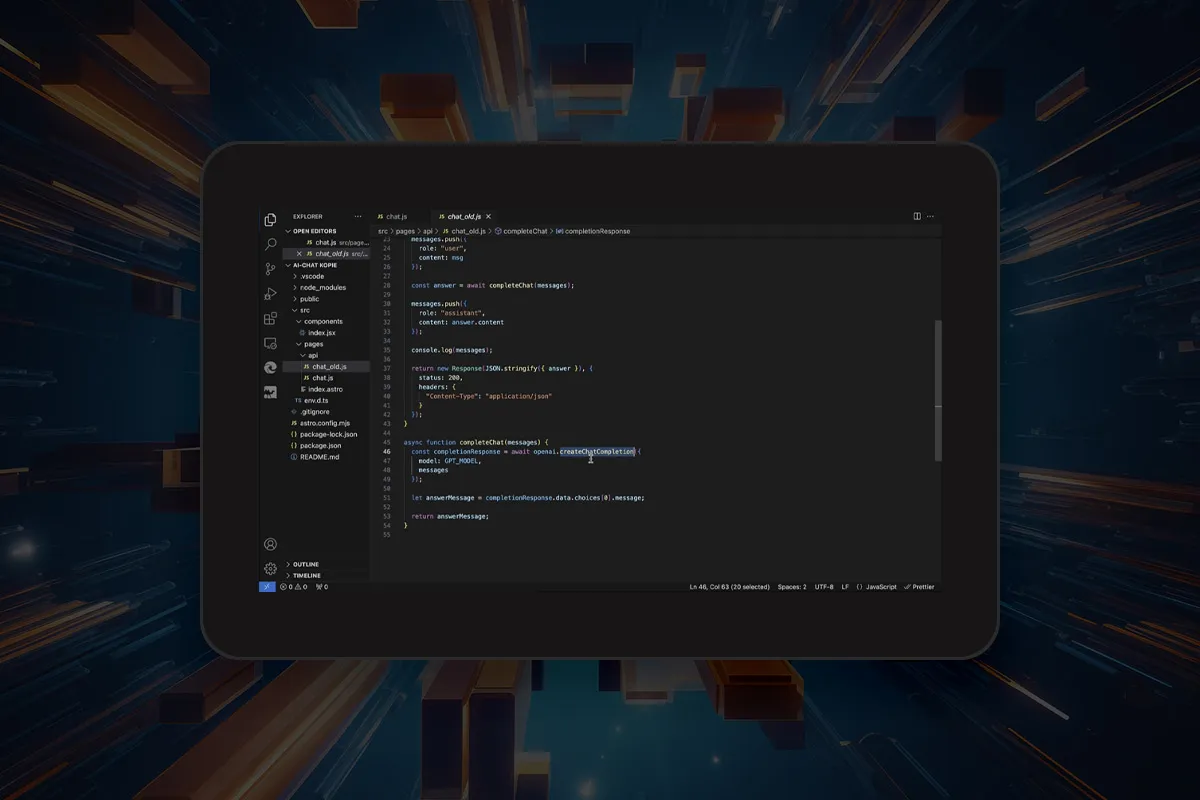Click the Prettier status bar item
The height and width of the screenshot is (800, 1200).
pyautogui.click(x=919, y=587)
